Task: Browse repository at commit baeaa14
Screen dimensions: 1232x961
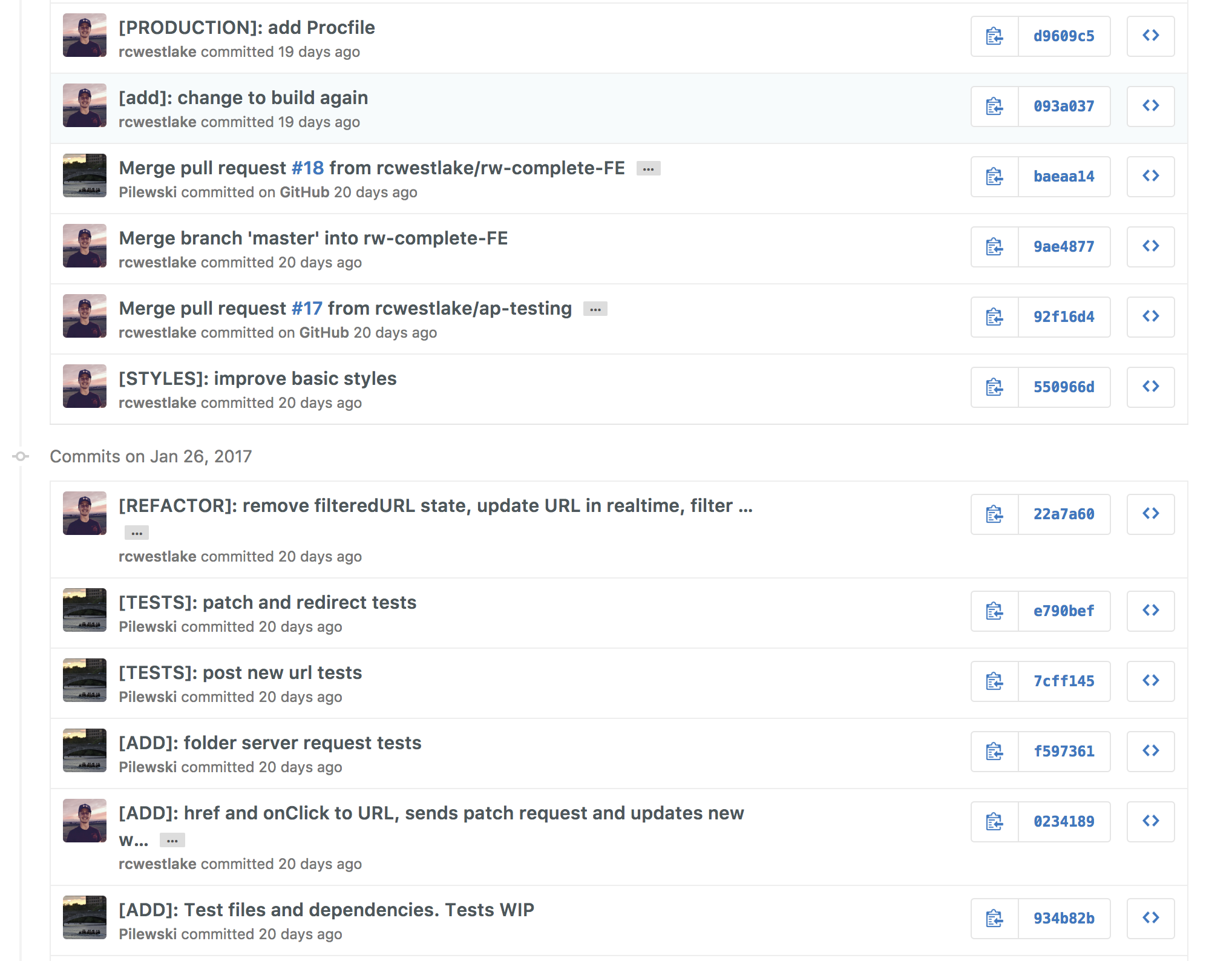Action: click(x=1150, y=177)
